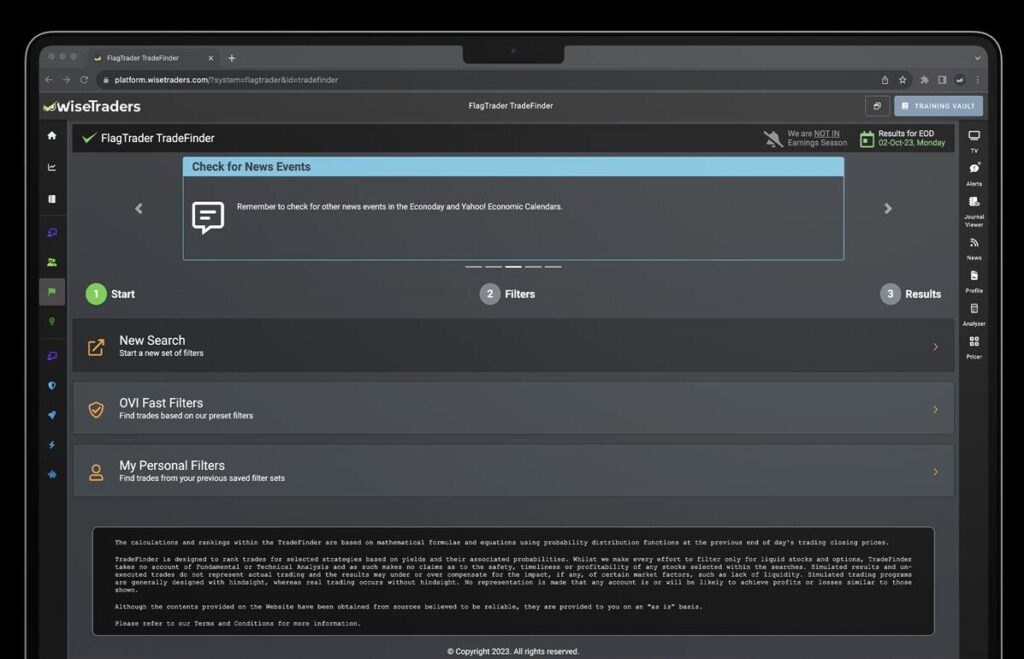Go to step 2 Filters
The width and height of the screenshot is (1024, 659).
pyautogui.click(x=507, y=294)
